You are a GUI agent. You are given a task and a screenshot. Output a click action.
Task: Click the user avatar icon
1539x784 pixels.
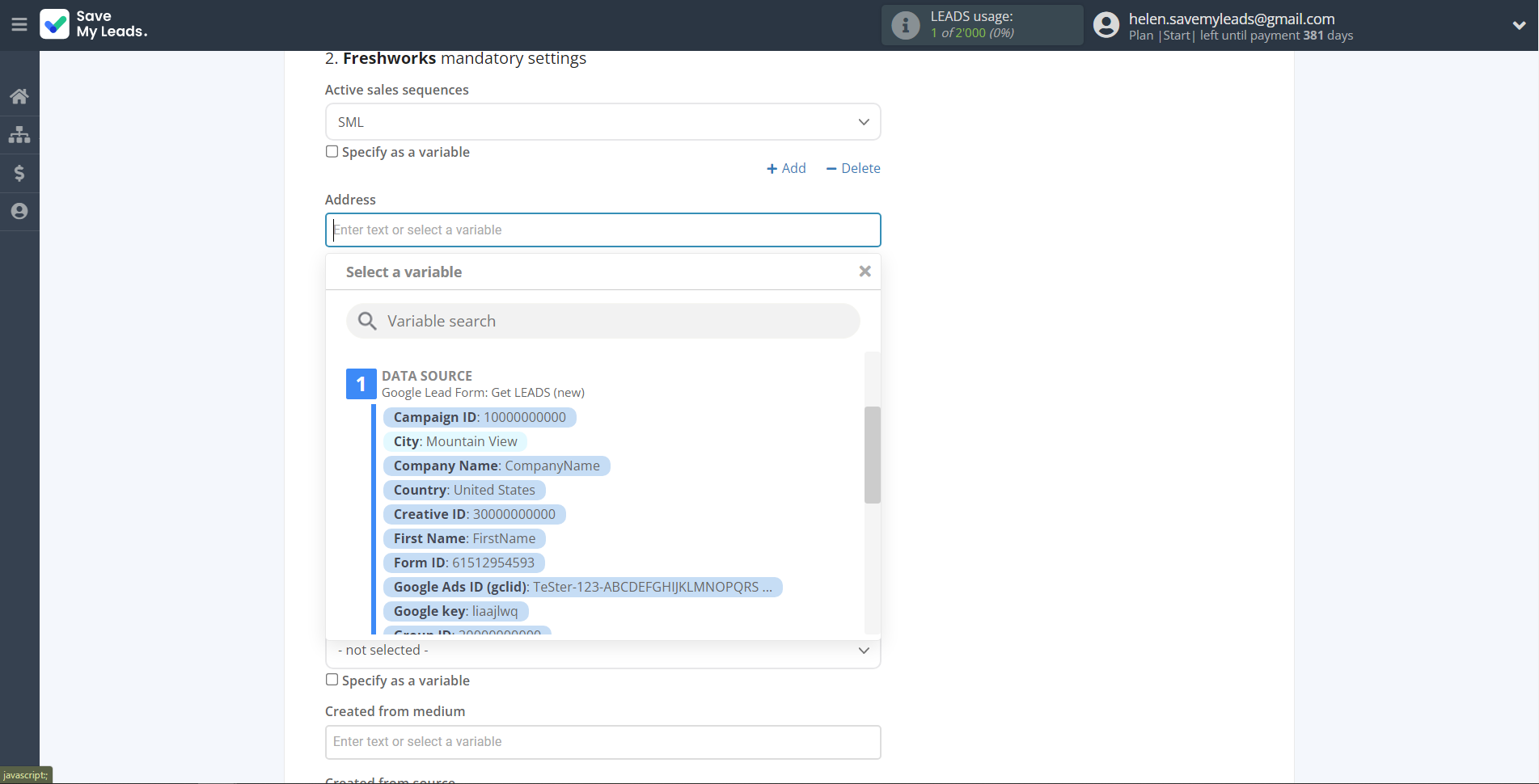tap(1106, 25)
